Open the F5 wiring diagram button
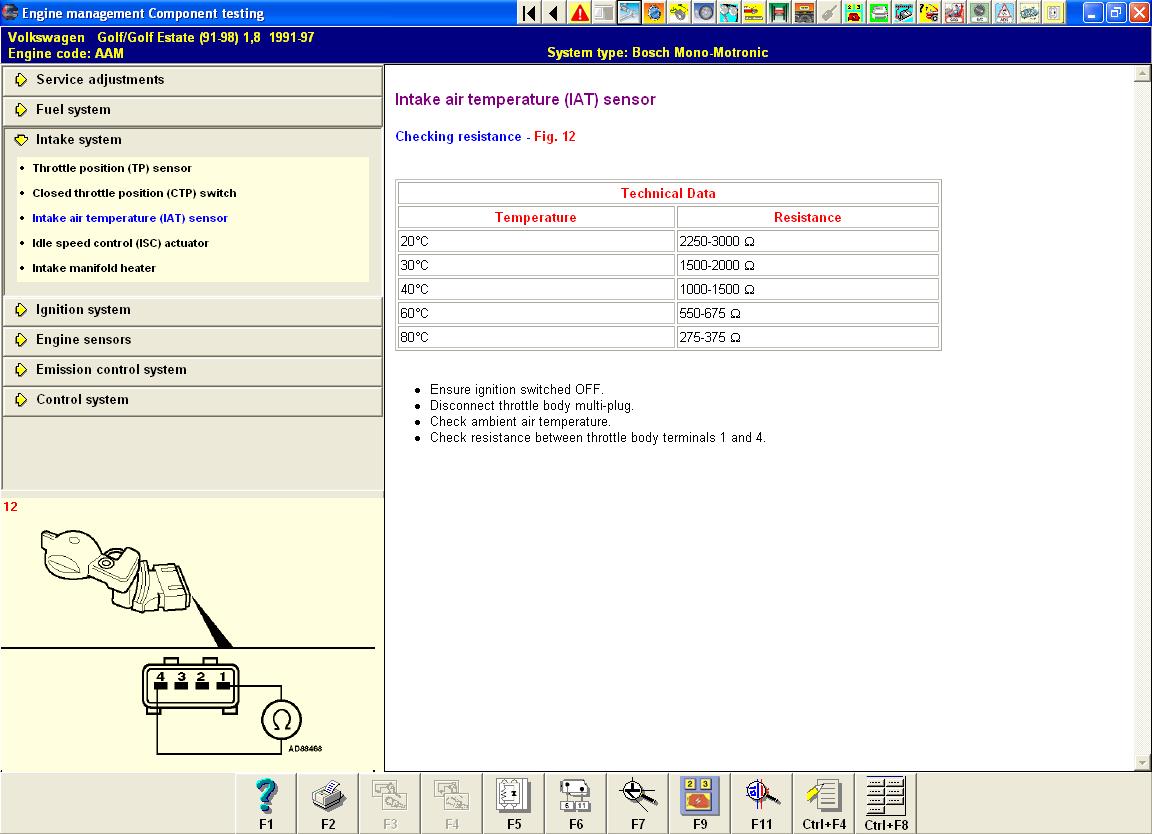 pyautogui.click(x=514, y=802)
